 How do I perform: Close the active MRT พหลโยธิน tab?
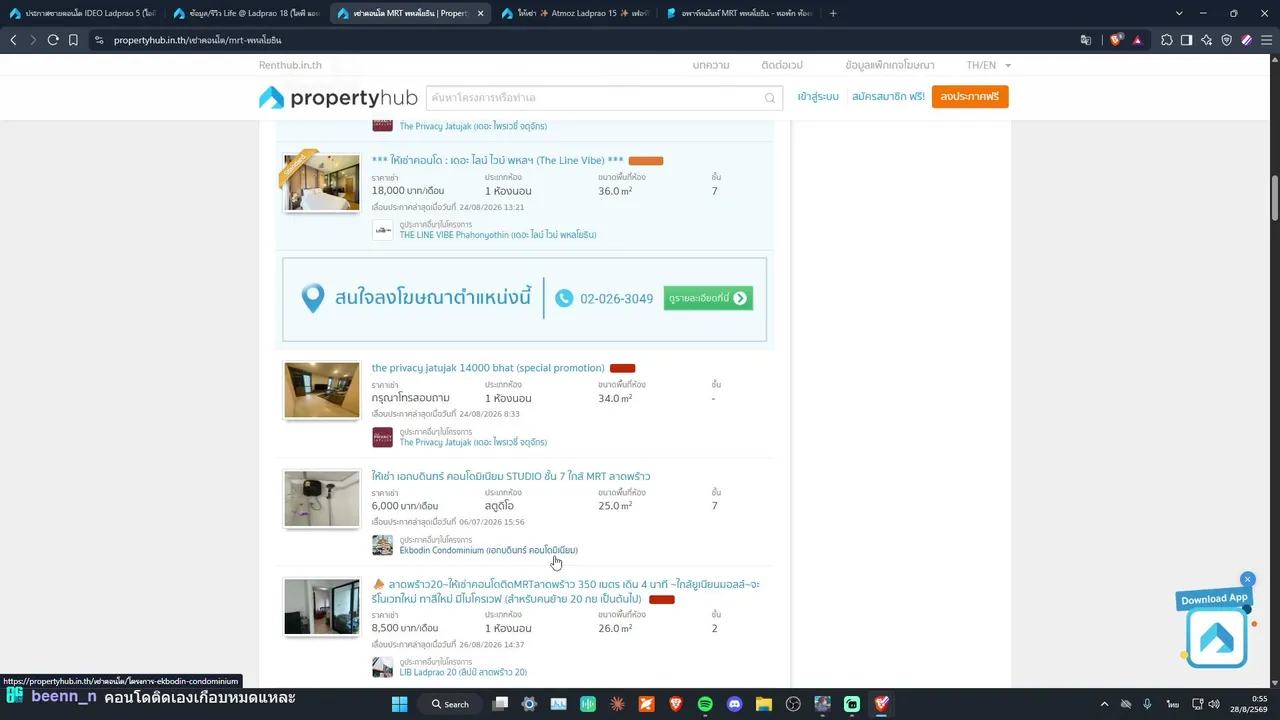(480, 13)
